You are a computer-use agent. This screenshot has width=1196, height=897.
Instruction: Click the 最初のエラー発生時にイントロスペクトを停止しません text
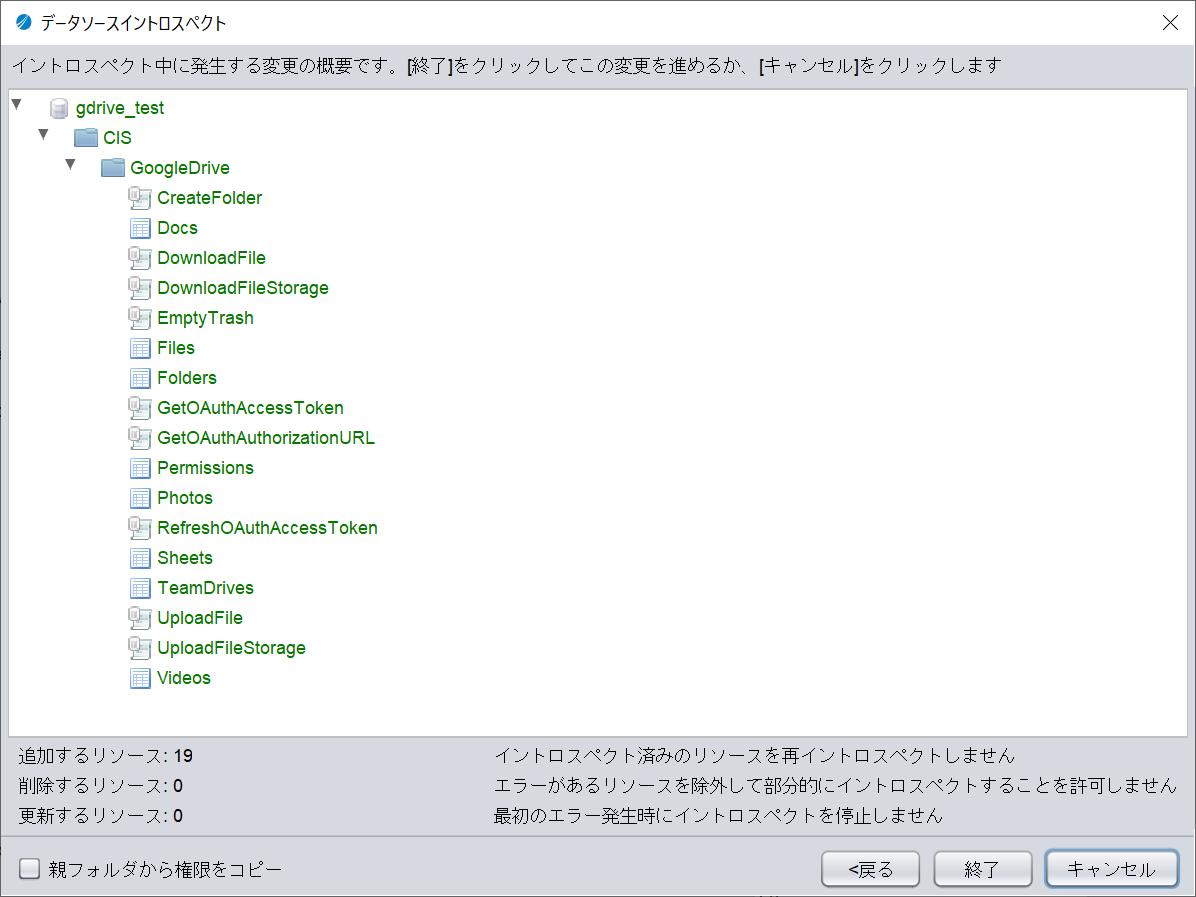[719, 816]
